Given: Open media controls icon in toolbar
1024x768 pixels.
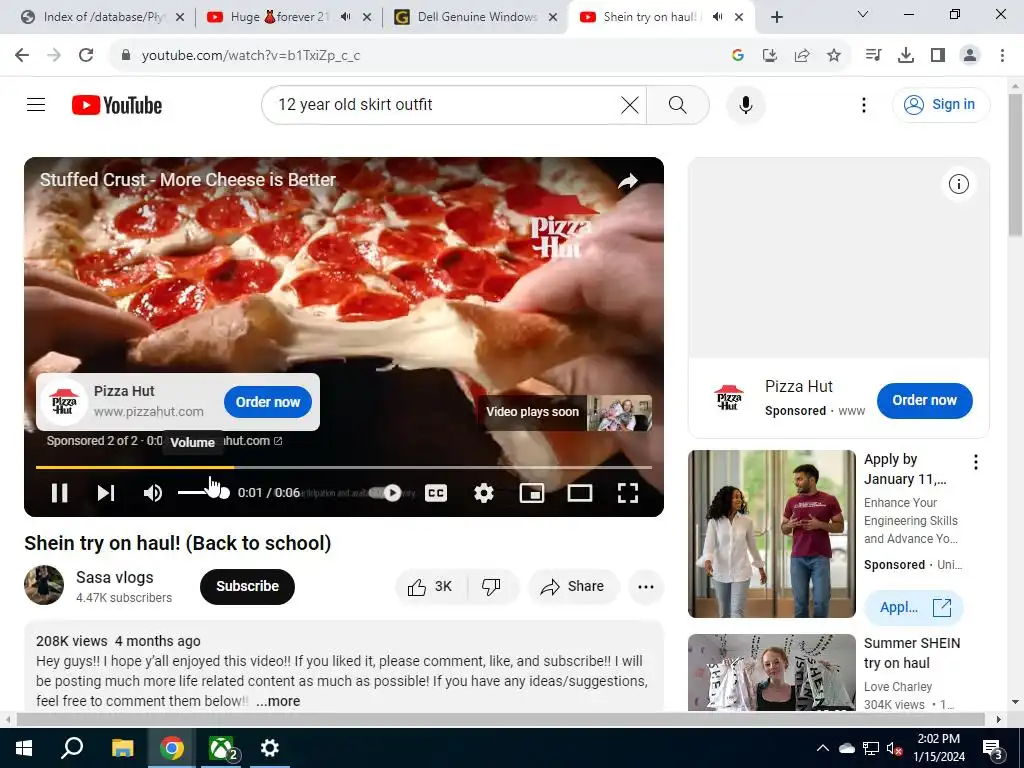Looking at the screenshot, I should [873, 56].
